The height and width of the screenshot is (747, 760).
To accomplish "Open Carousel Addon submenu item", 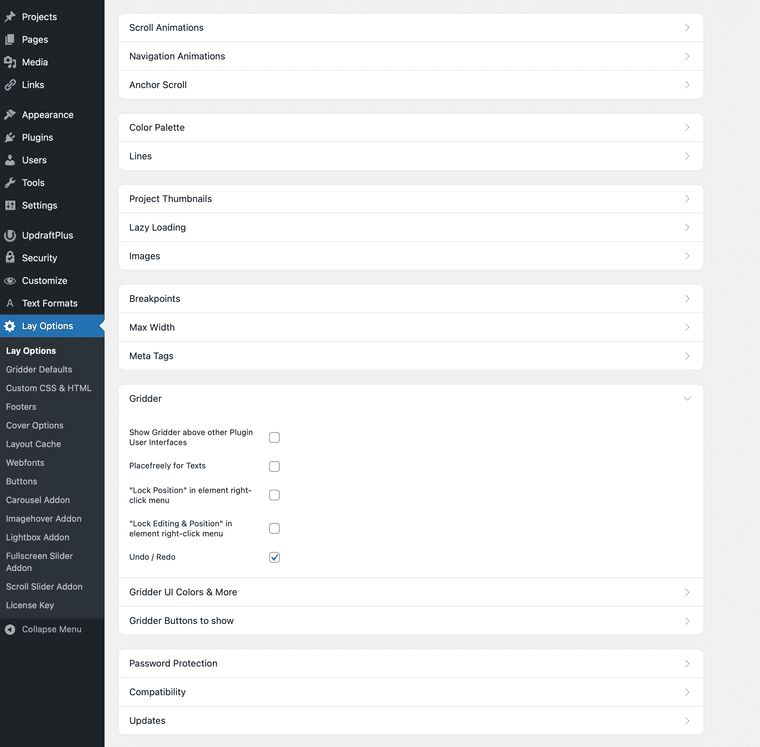I will [x=38, y=500].
